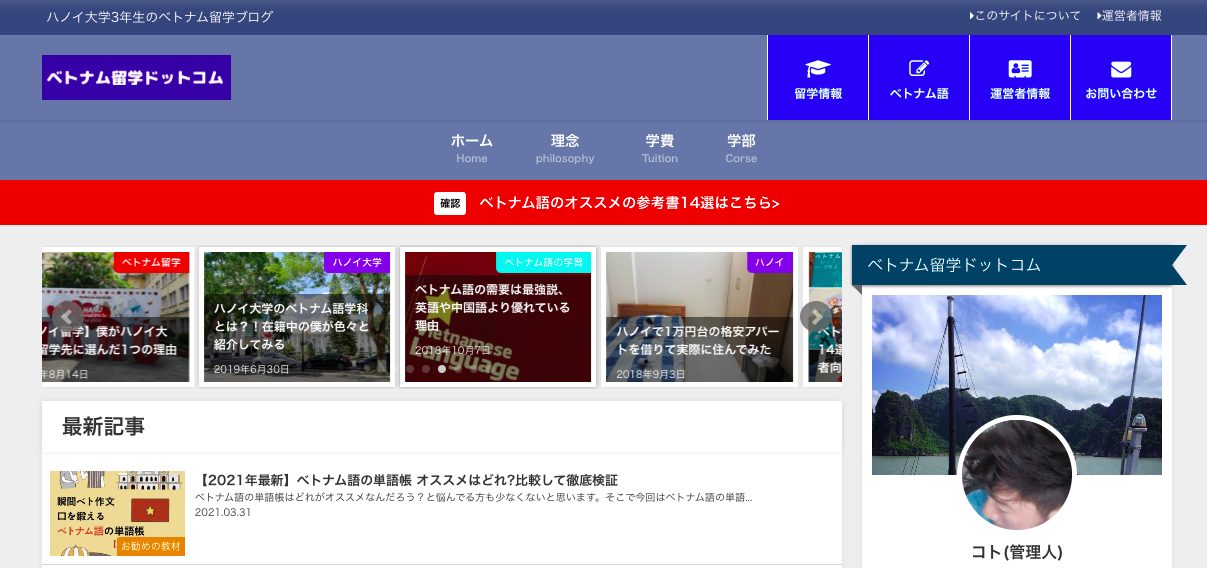Screen dimensions: 1207x568
Task: Open ハノイで1万円台の格安アパート carousel card
Action: point(699,317)
